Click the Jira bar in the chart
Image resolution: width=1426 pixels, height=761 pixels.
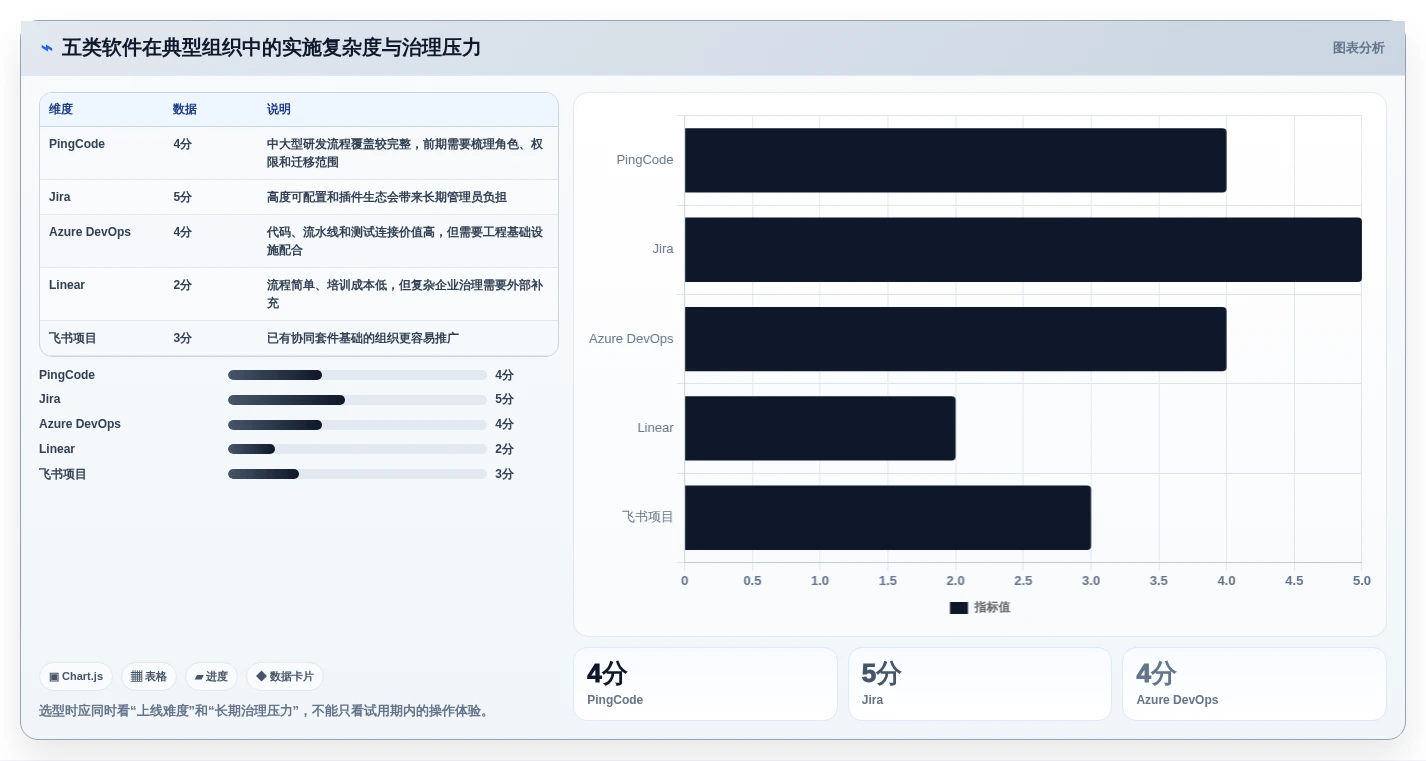(x=1023, y=249)
